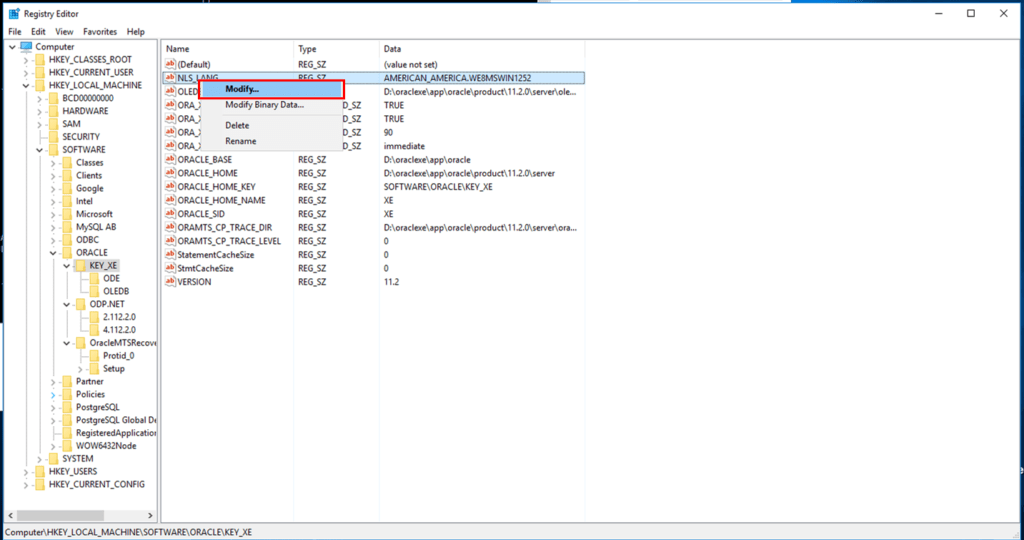Click the Name column header
The height and width of the screenshot is (540, 1024).
[x=178, y=49]
